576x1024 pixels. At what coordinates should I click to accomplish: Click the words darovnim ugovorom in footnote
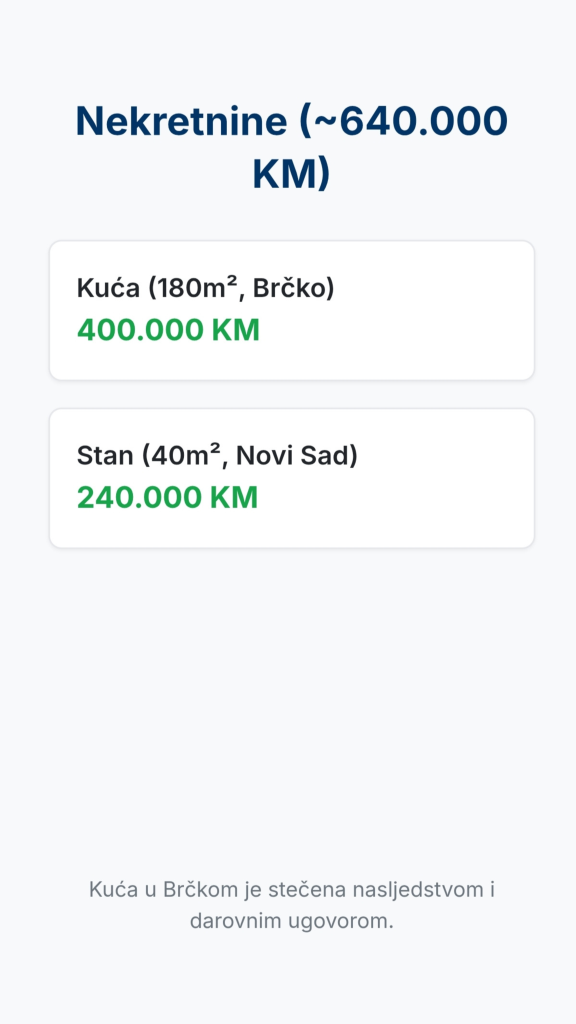click(x=291, y=921)
